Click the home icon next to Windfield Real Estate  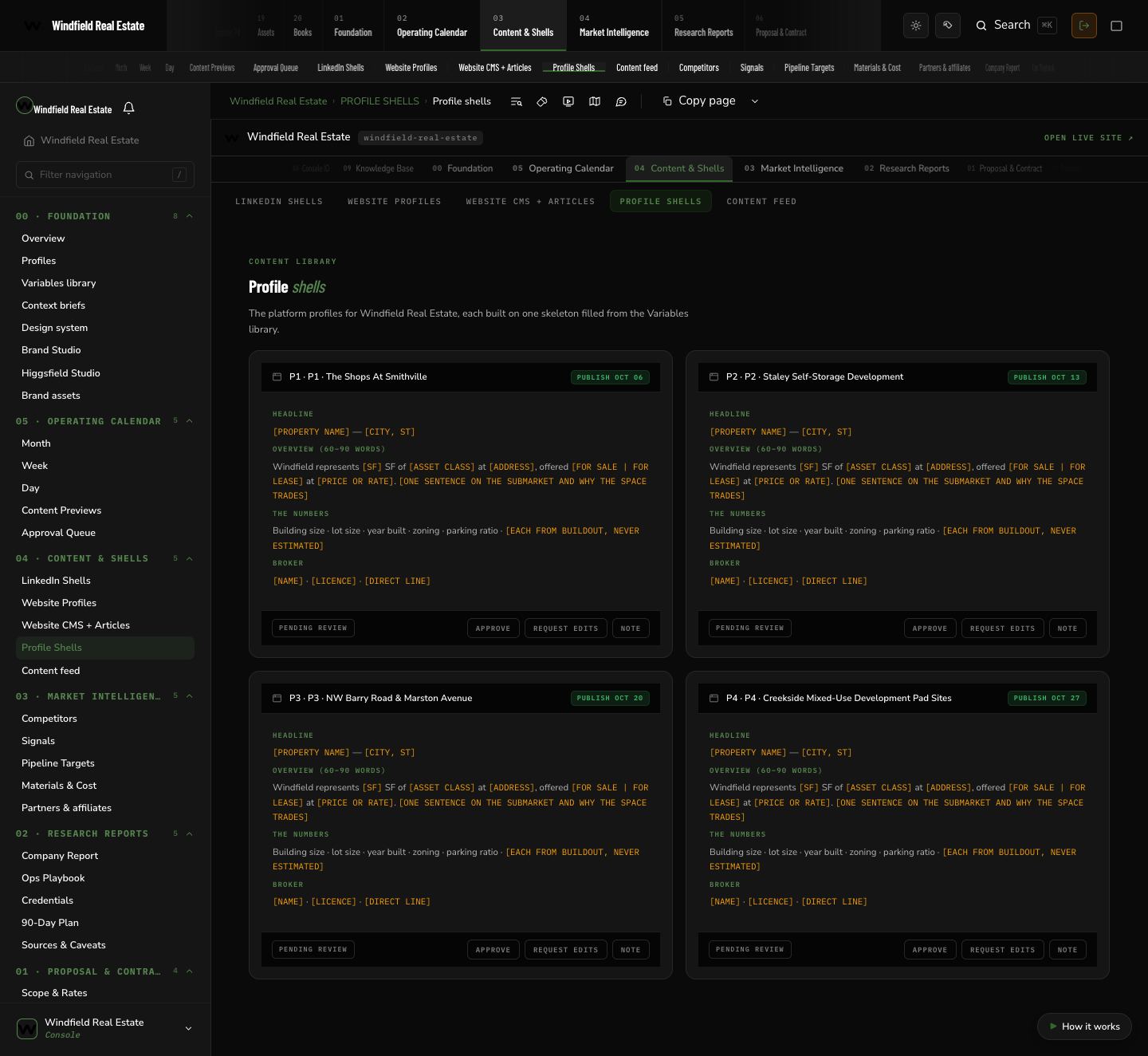(29, 140)
